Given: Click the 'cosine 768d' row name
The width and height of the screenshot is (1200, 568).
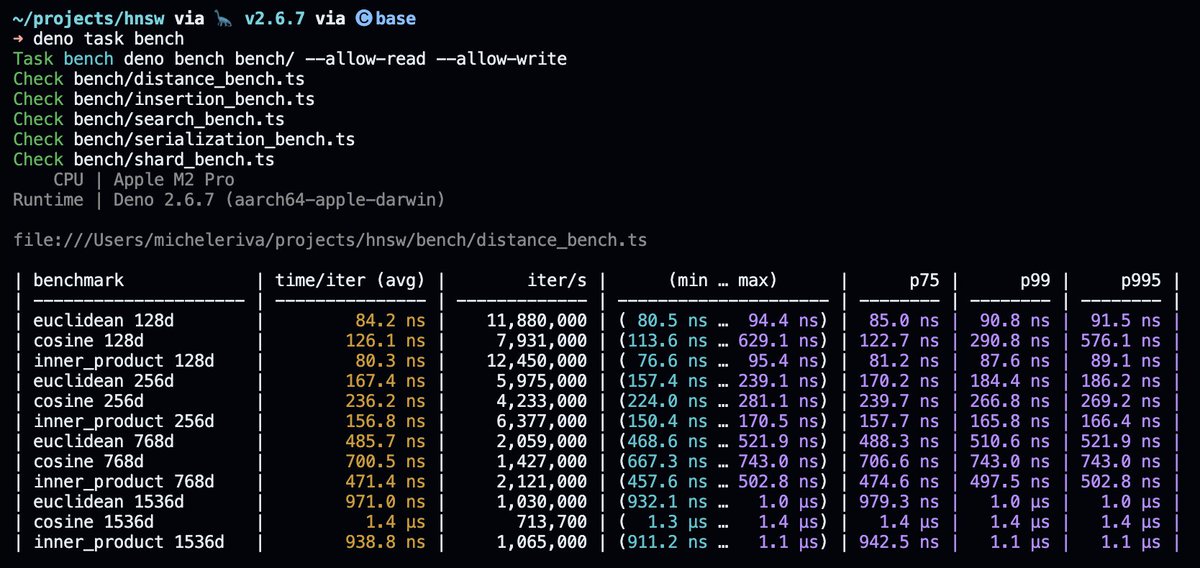Looking at the screenshot, I should click(x=89, y=461).
